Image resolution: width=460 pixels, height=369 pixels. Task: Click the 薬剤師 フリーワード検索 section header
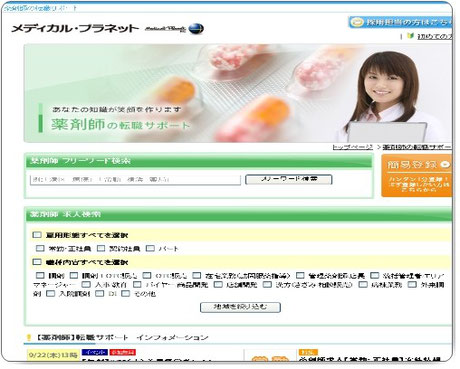[199, 161]
